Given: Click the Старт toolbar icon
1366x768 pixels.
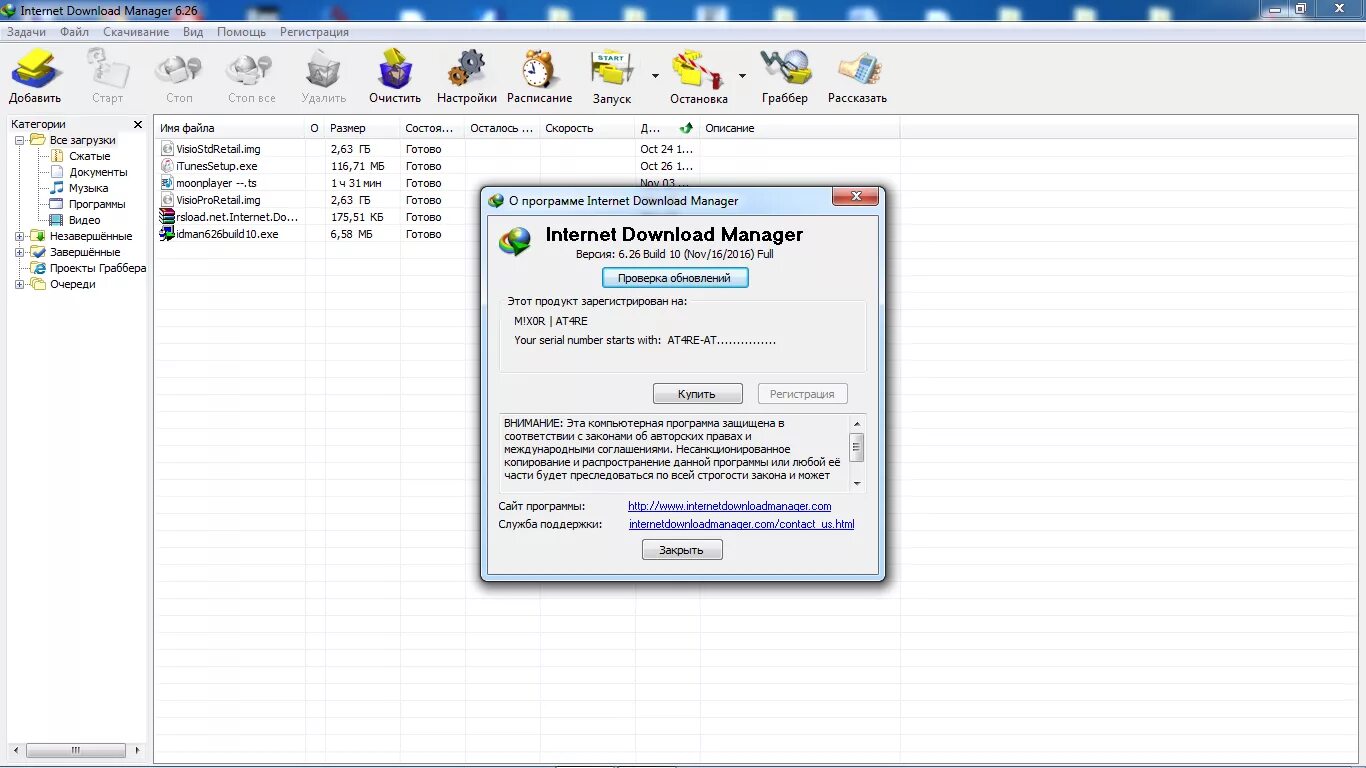Looking at the screenshot, I should click(108, 70).
